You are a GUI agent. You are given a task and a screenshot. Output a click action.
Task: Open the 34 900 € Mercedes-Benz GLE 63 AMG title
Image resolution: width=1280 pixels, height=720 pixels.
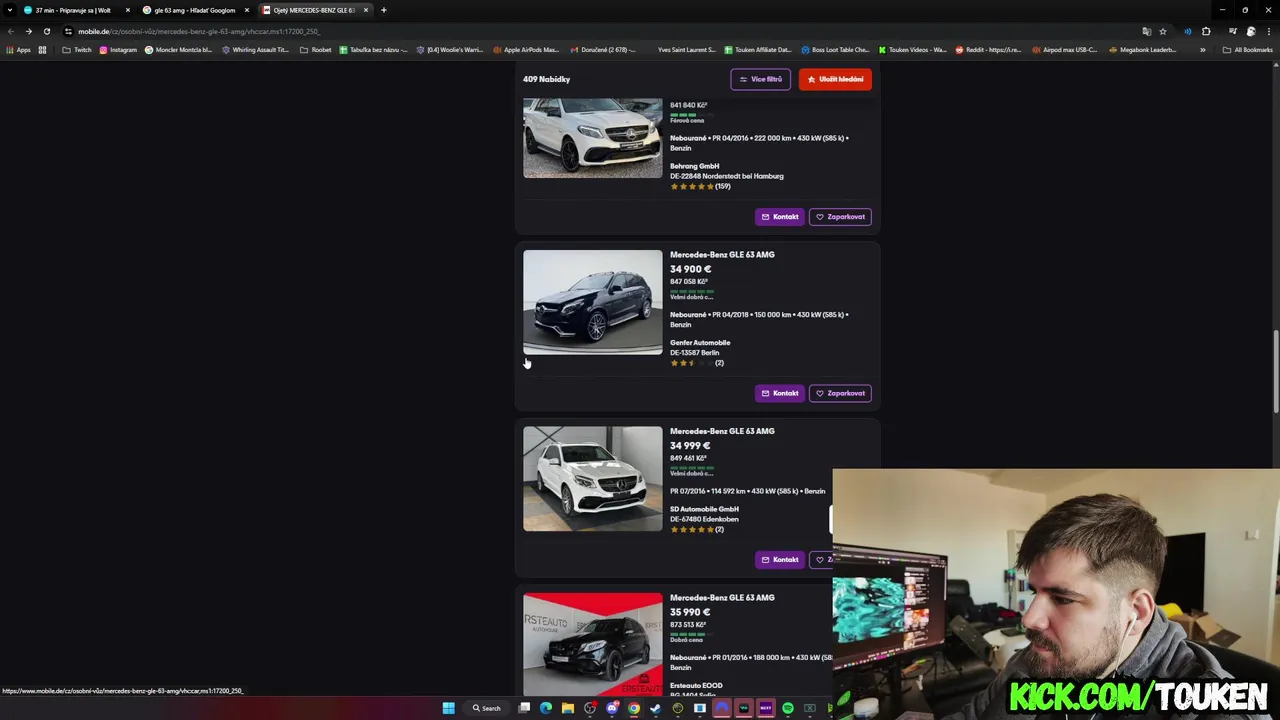tap(722, 255)
